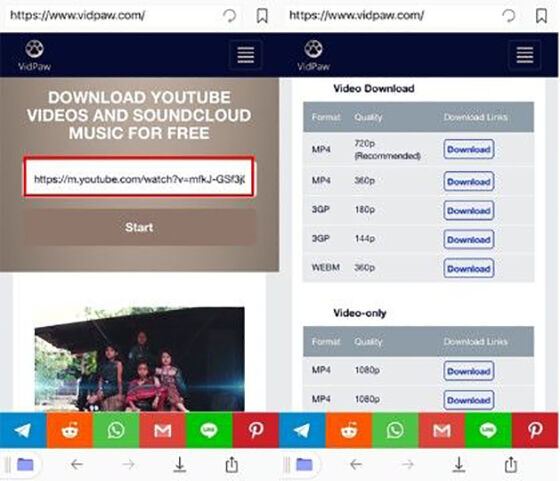The image size is (560, 481).
Task: Share via Telegram on the left screen
Action: 23,430
